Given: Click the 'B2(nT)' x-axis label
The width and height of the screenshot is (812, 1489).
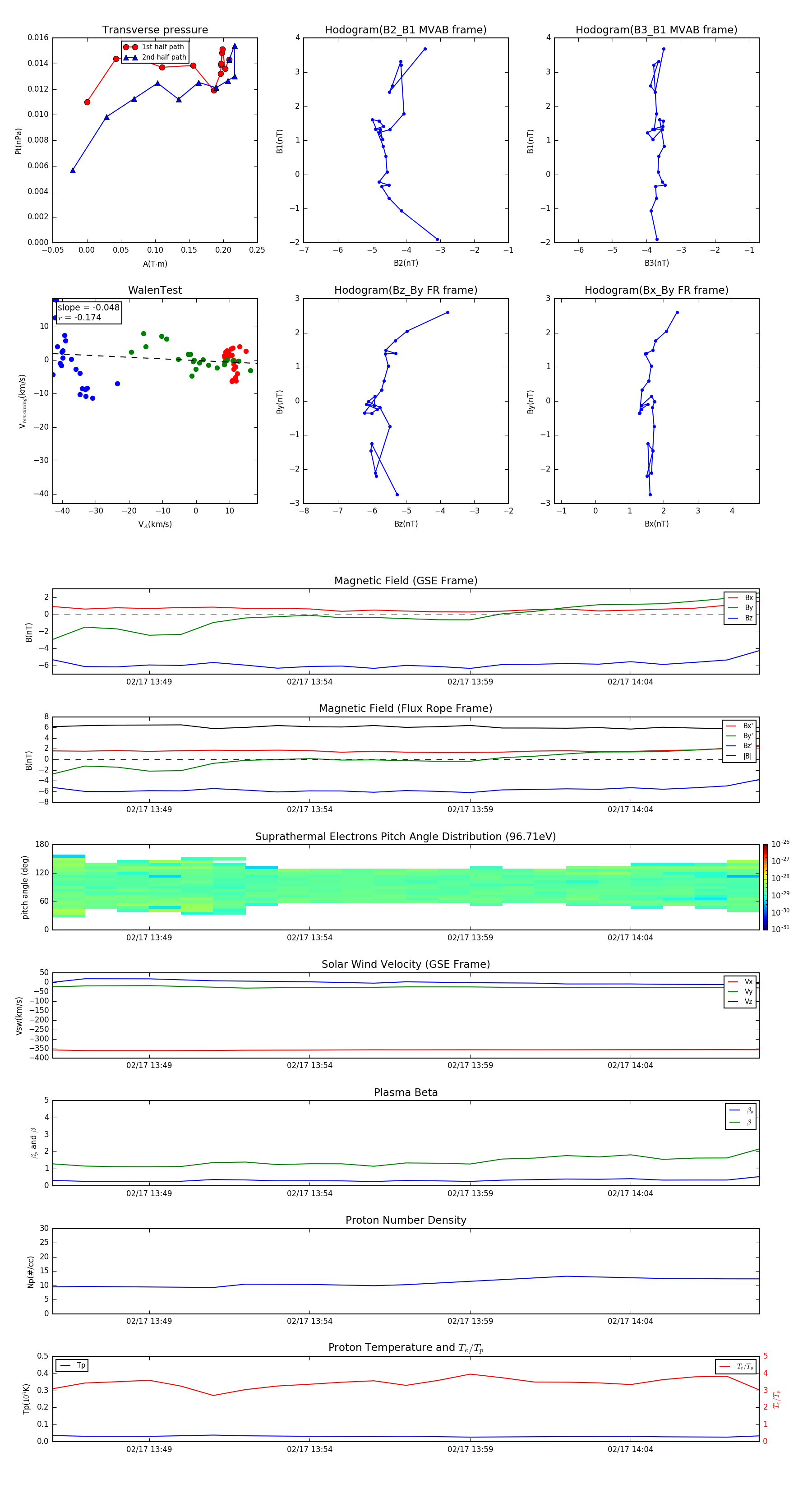Looking at the screenshot, I should pyautogui.click(x=406, y=263).
